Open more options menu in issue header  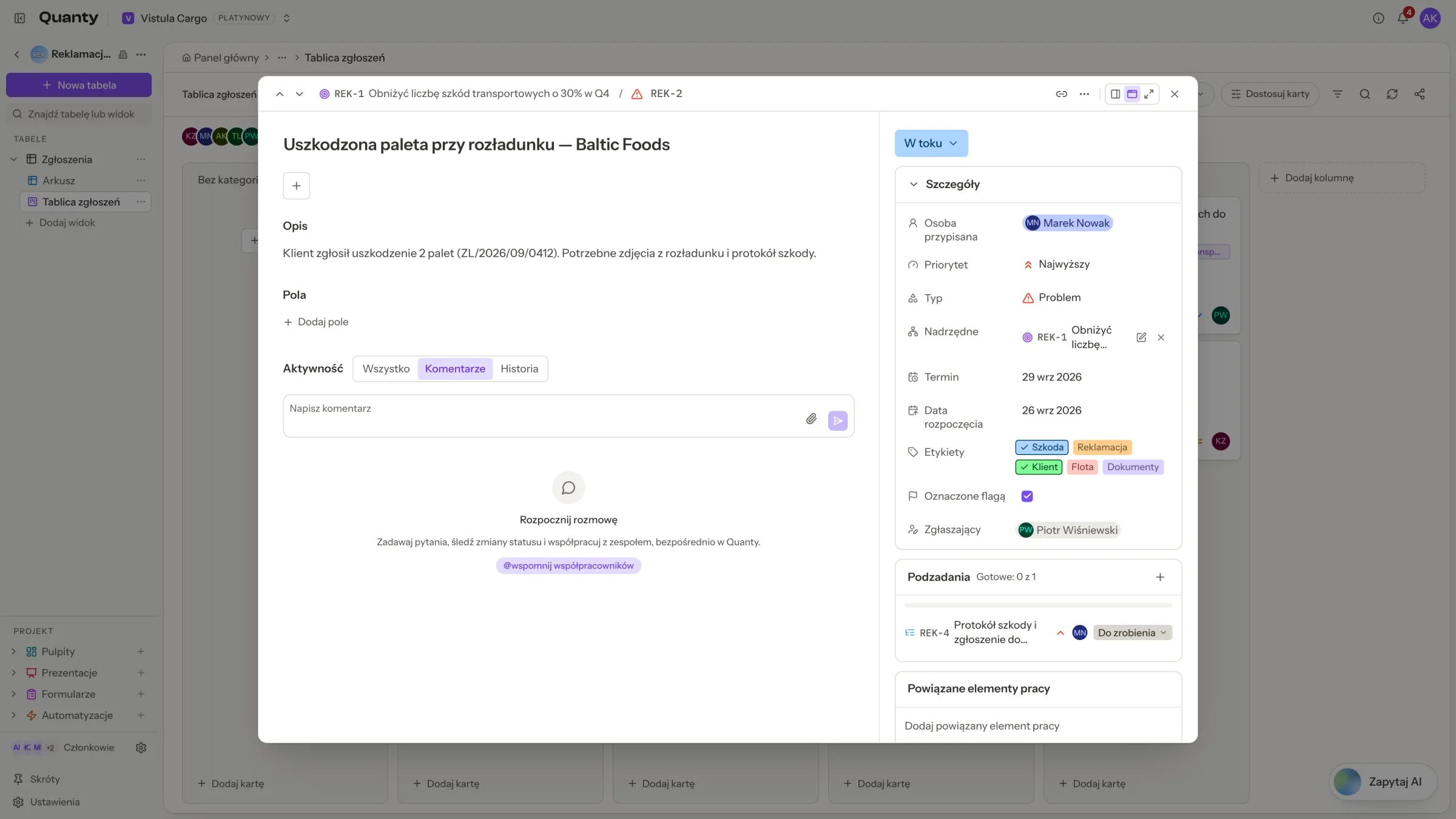pyautogui.click(x=1084, y=94)
